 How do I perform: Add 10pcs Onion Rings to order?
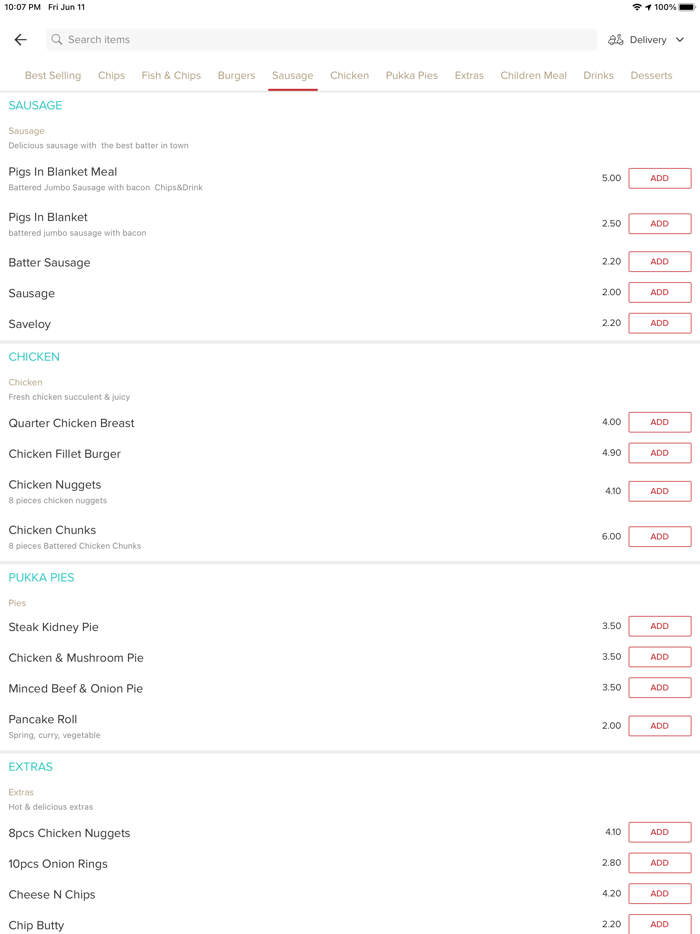659,863
